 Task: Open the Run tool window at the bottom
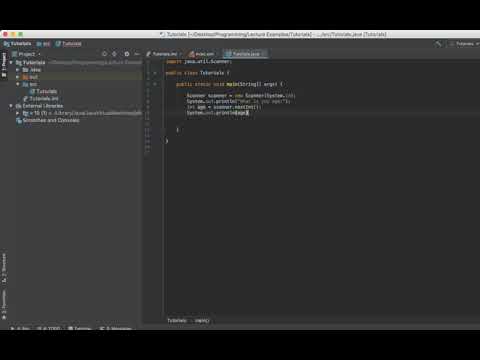pos(20,328)
